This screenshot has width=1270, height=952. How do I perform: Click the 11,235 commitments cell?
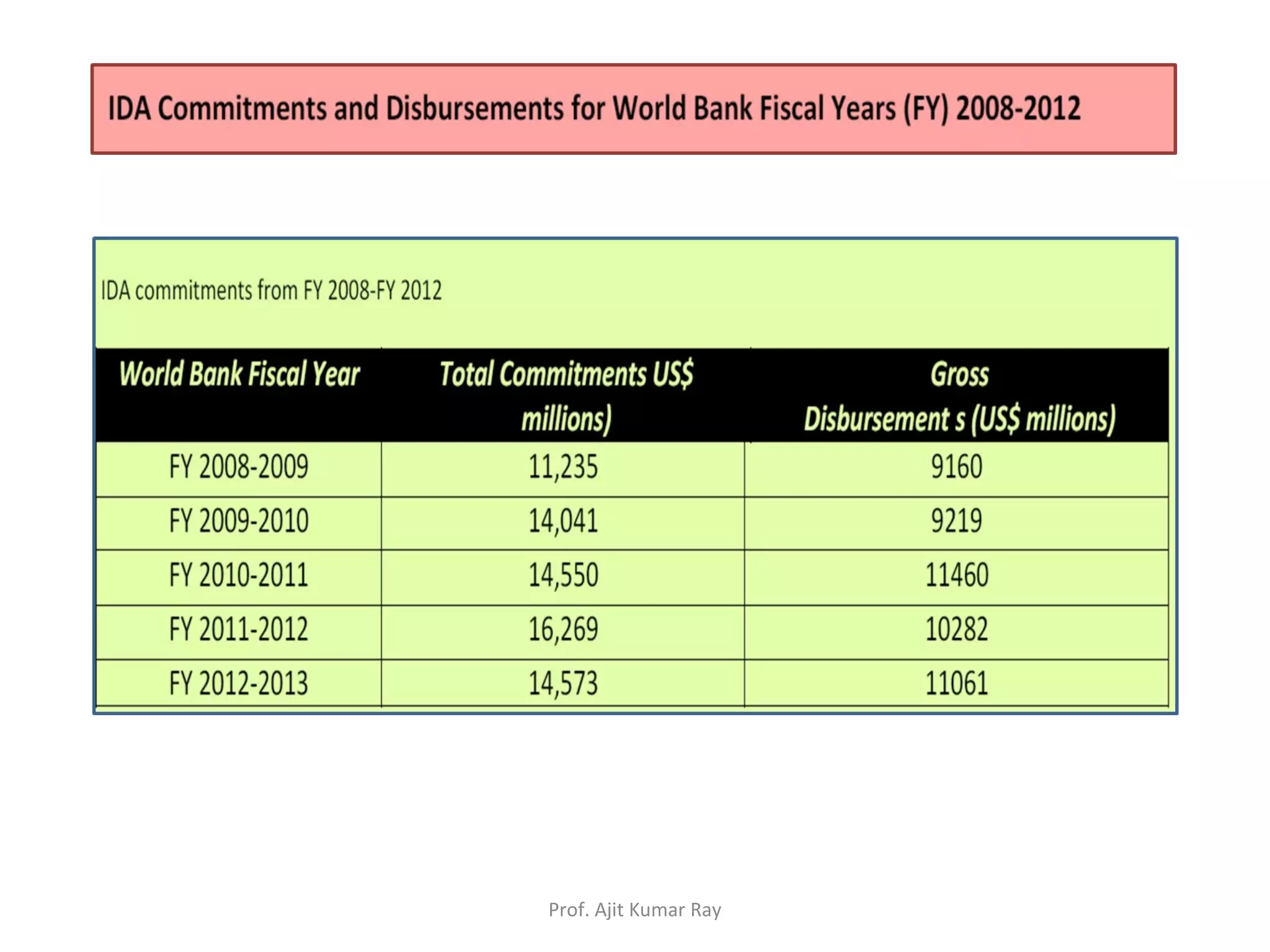coord(563,467)
